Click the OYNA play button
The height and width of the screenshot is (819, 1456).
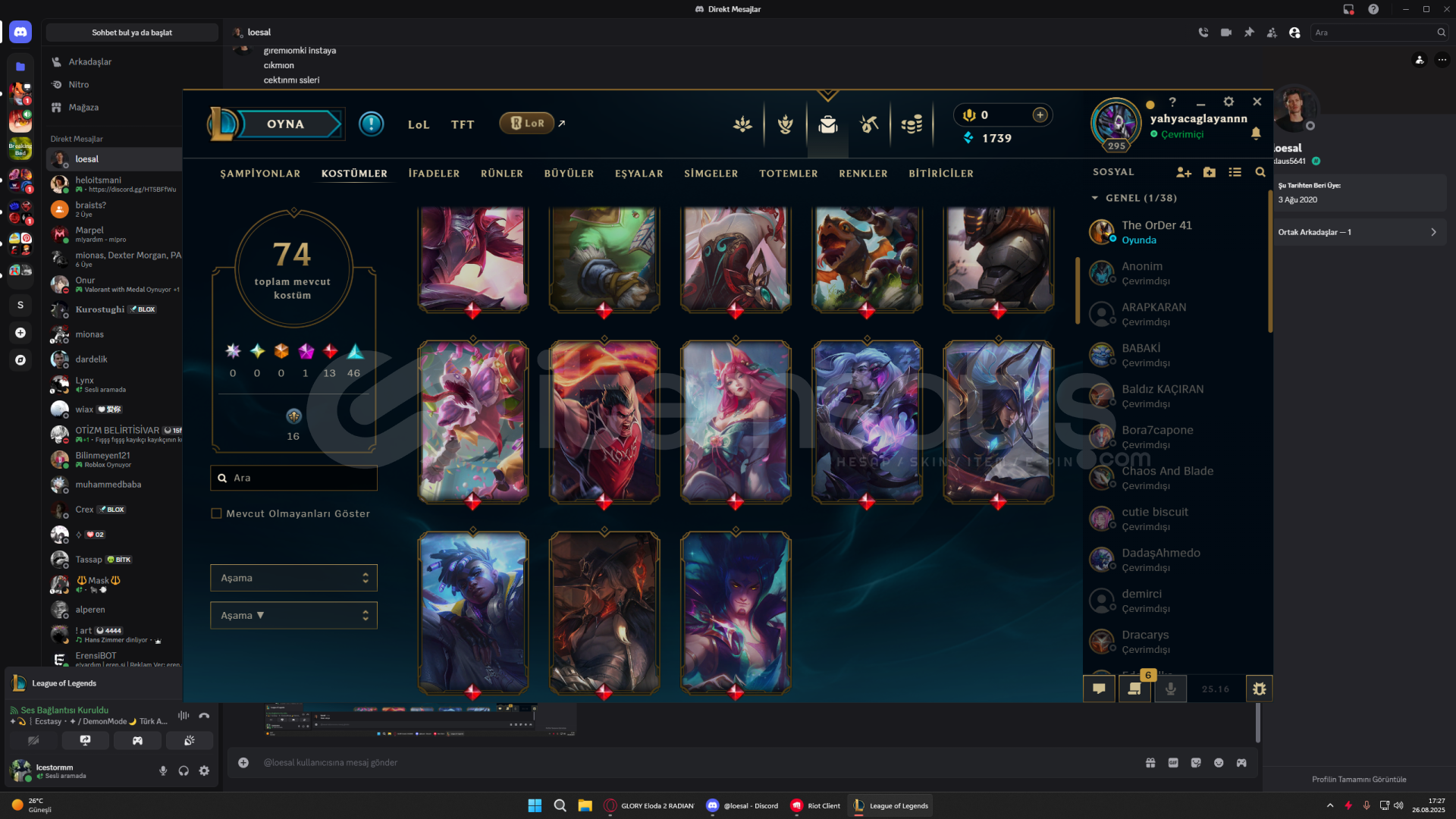click(285, 124)
